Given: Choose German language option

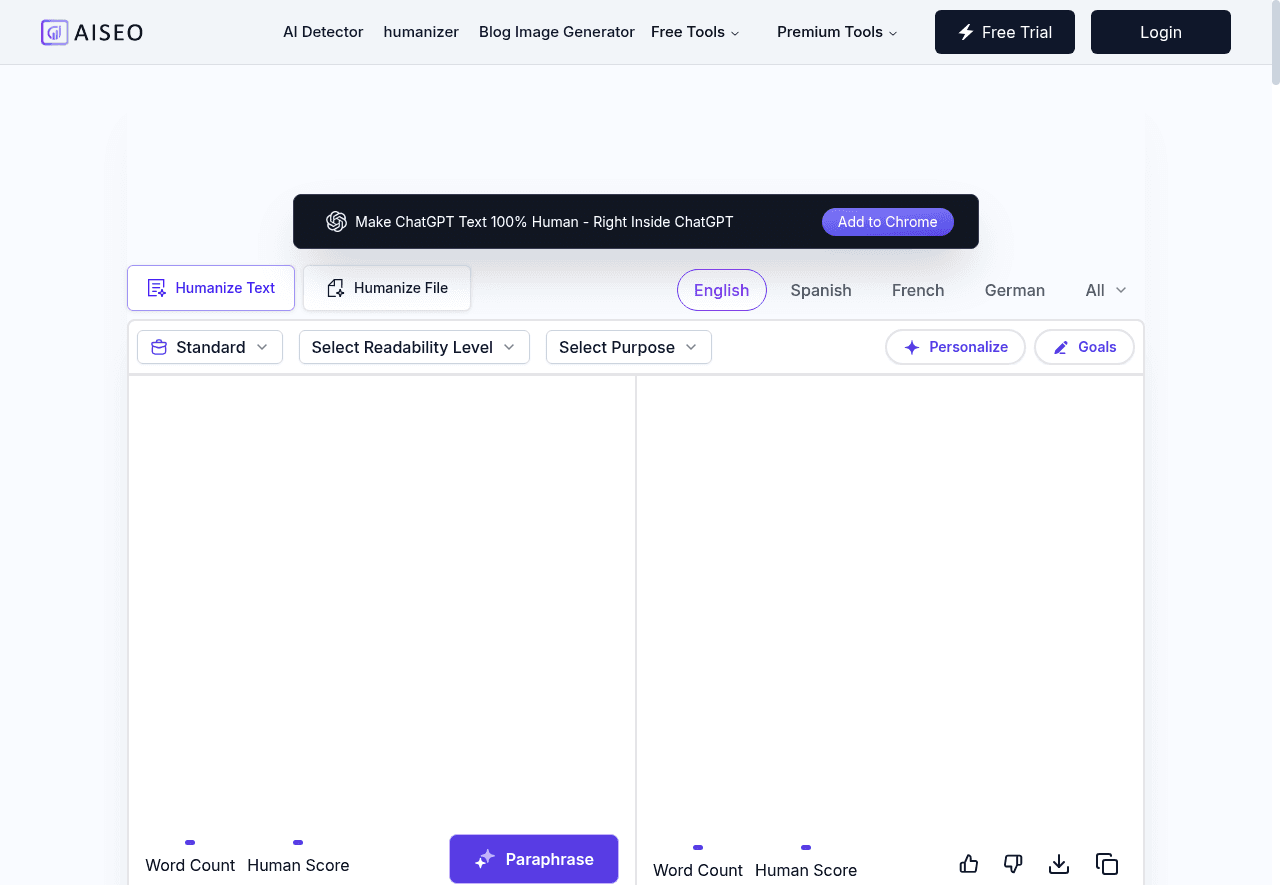Looking at the screenshot, I should [1014, 290].
